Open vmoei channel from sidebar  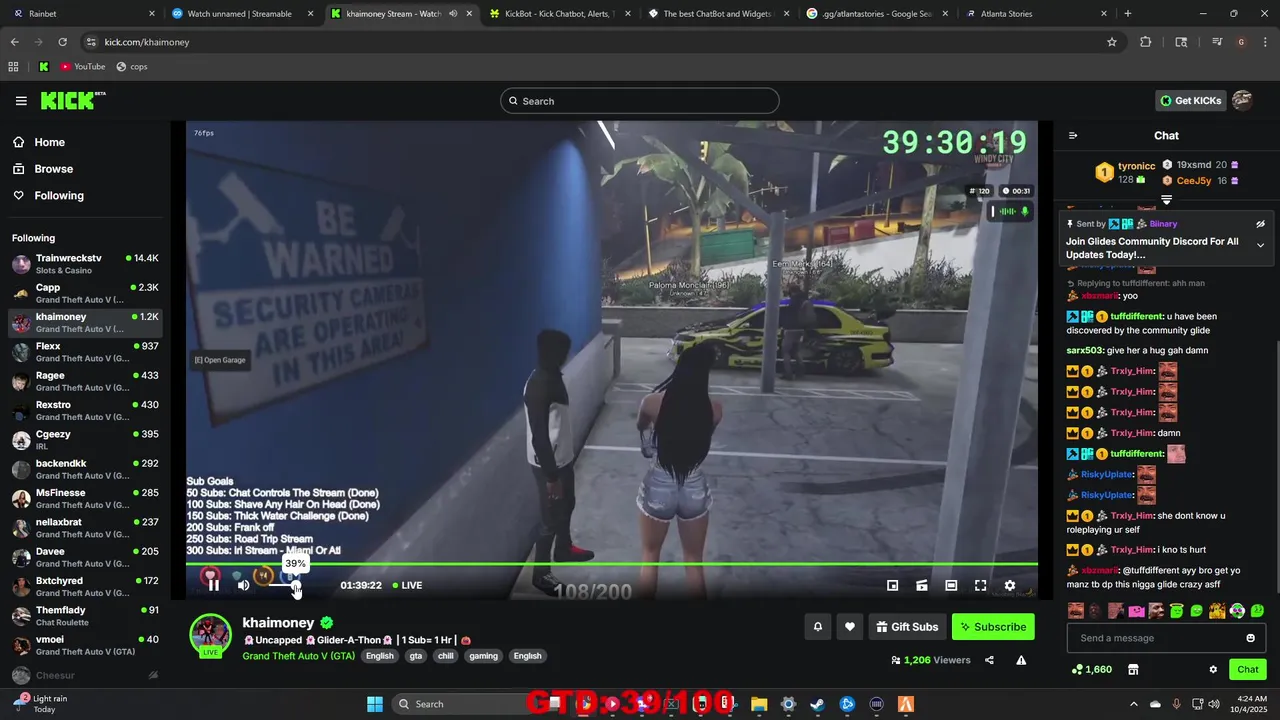85,645
